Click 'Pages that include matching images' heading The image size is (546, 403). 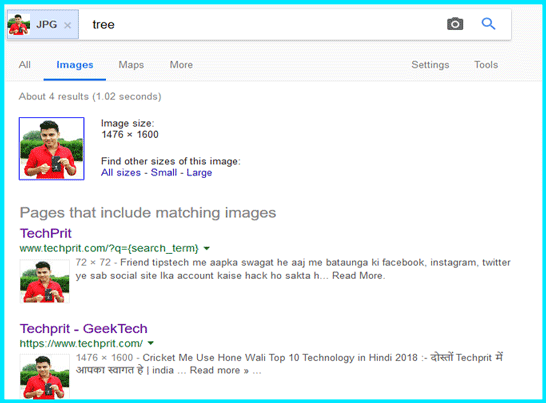tap(148, 212)
